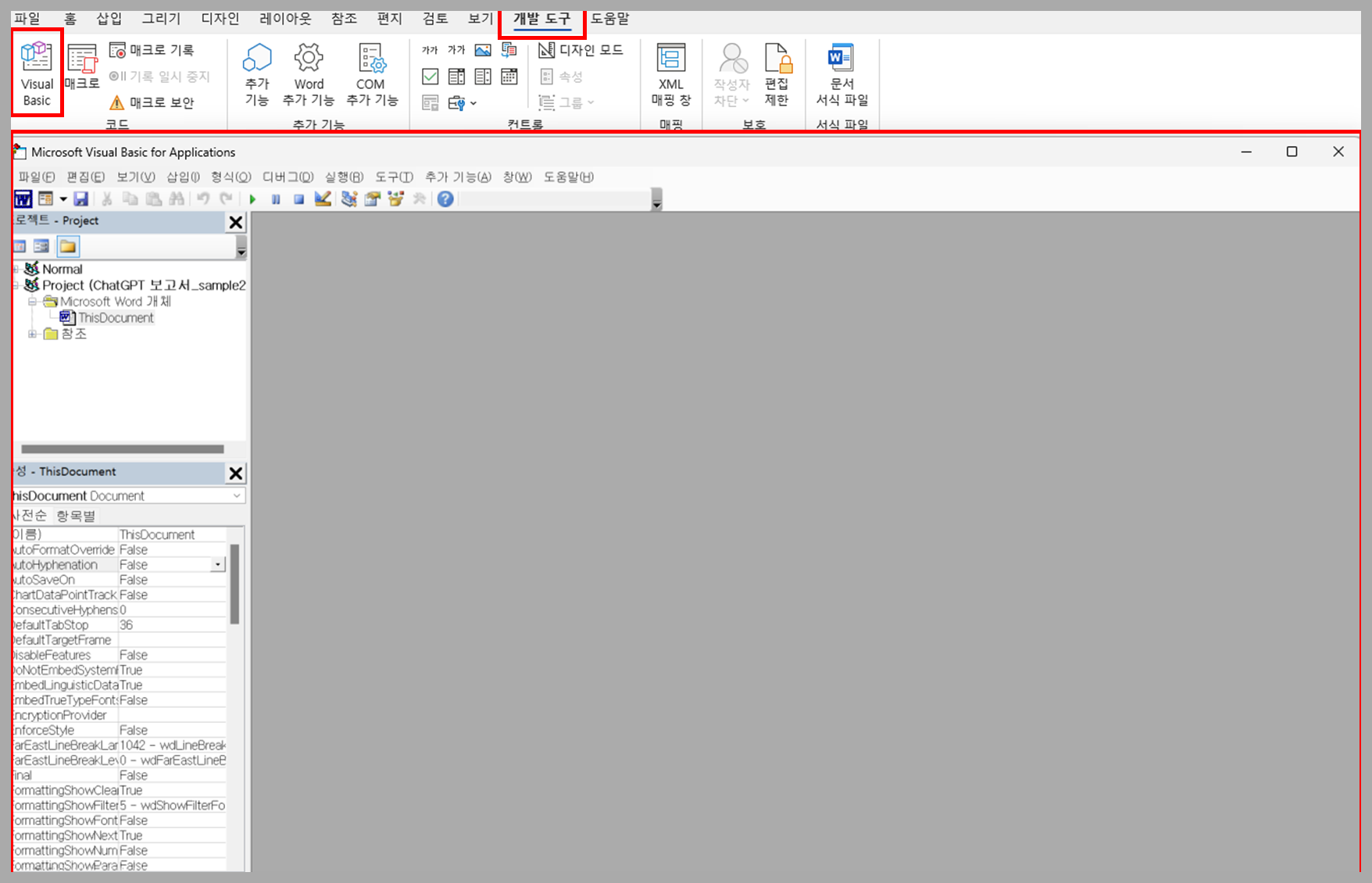Click the Find binoculars icon
The image size is (1372, 883).
click(177, 199)
